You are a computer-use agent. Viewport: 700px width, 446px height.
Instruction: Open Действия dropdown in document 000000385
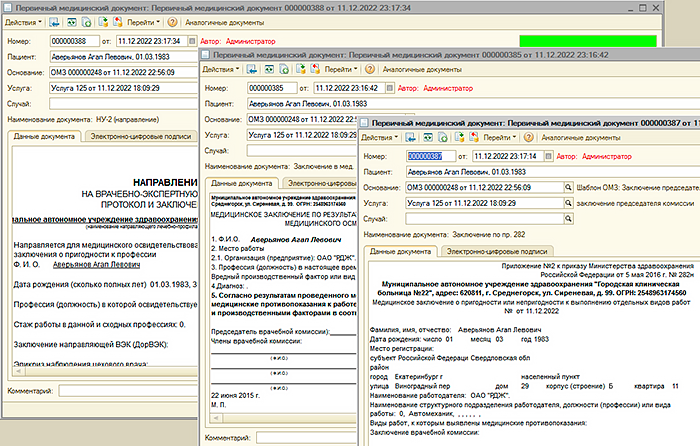221,70
